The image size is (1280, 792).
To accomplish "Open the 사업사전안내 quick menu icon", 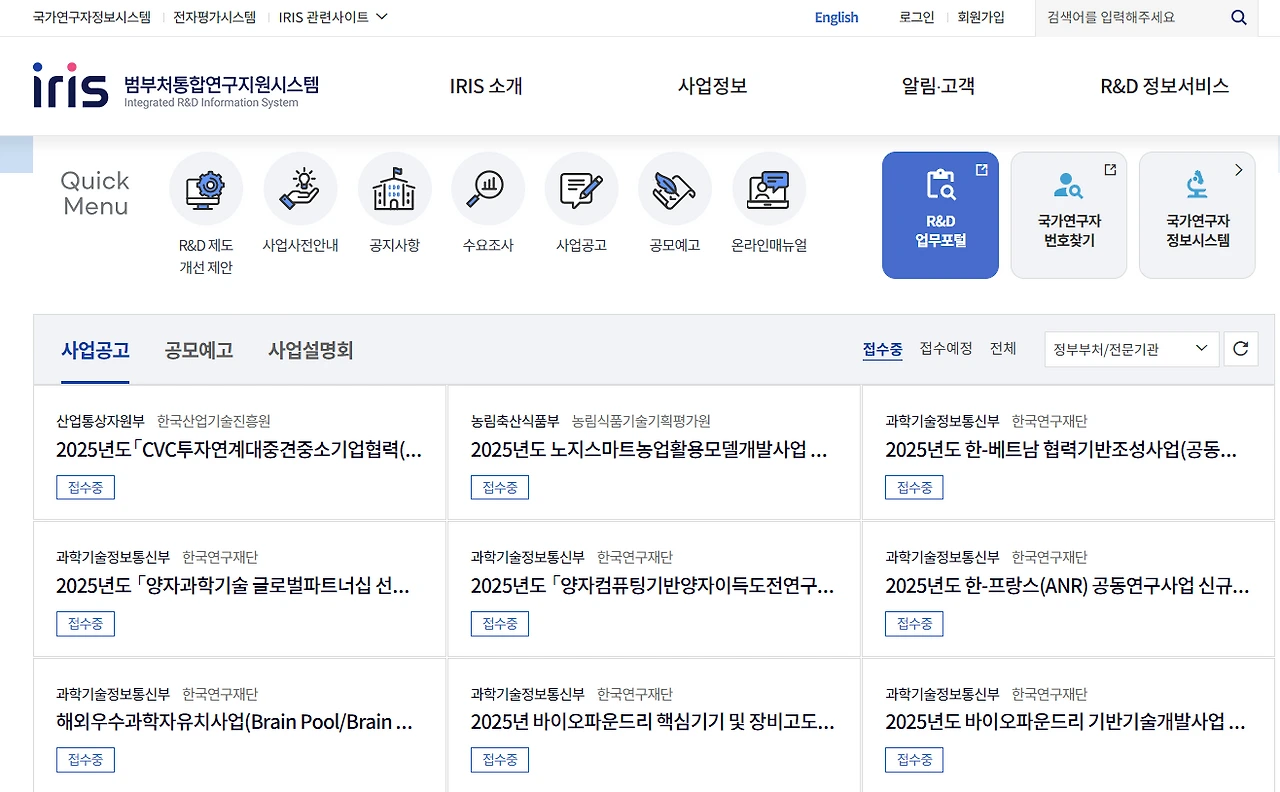I will (300, 188).
